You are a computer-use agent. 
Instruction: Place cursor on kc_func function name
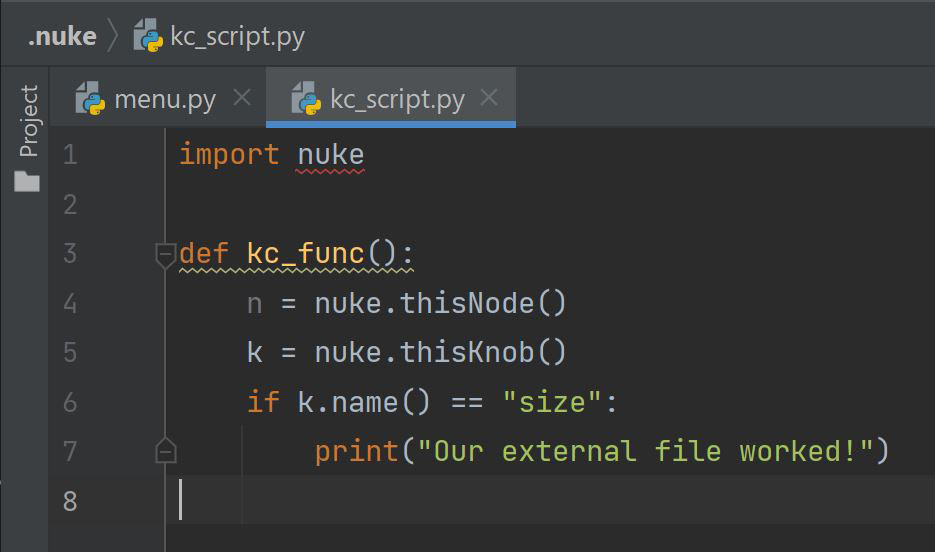tap(305, 253)
